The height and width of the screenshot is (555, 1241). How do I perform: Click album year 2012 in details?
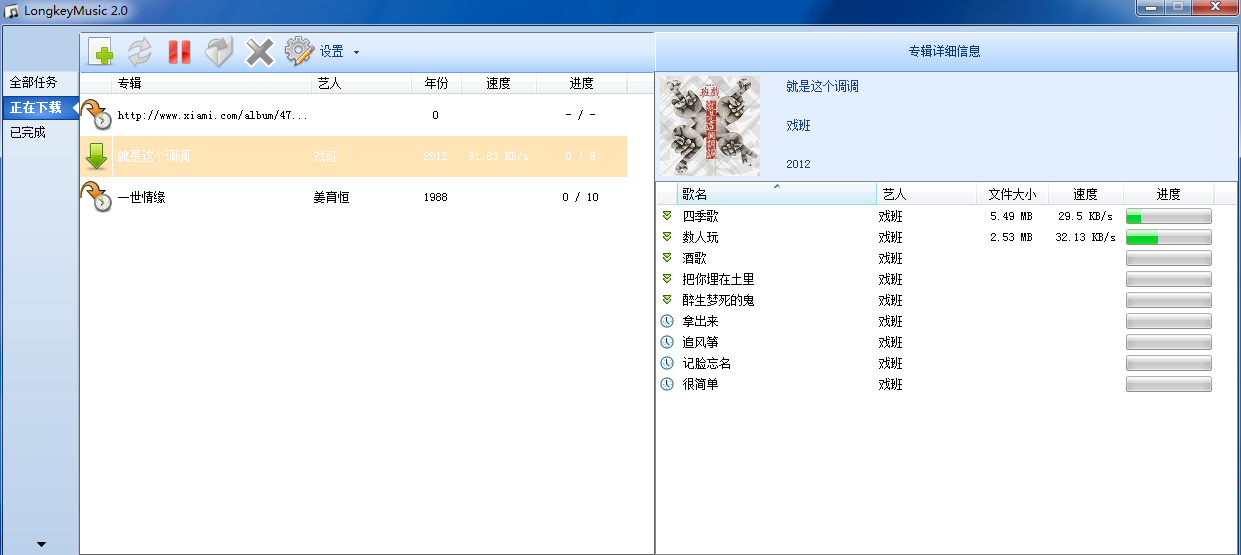(798, 164)
